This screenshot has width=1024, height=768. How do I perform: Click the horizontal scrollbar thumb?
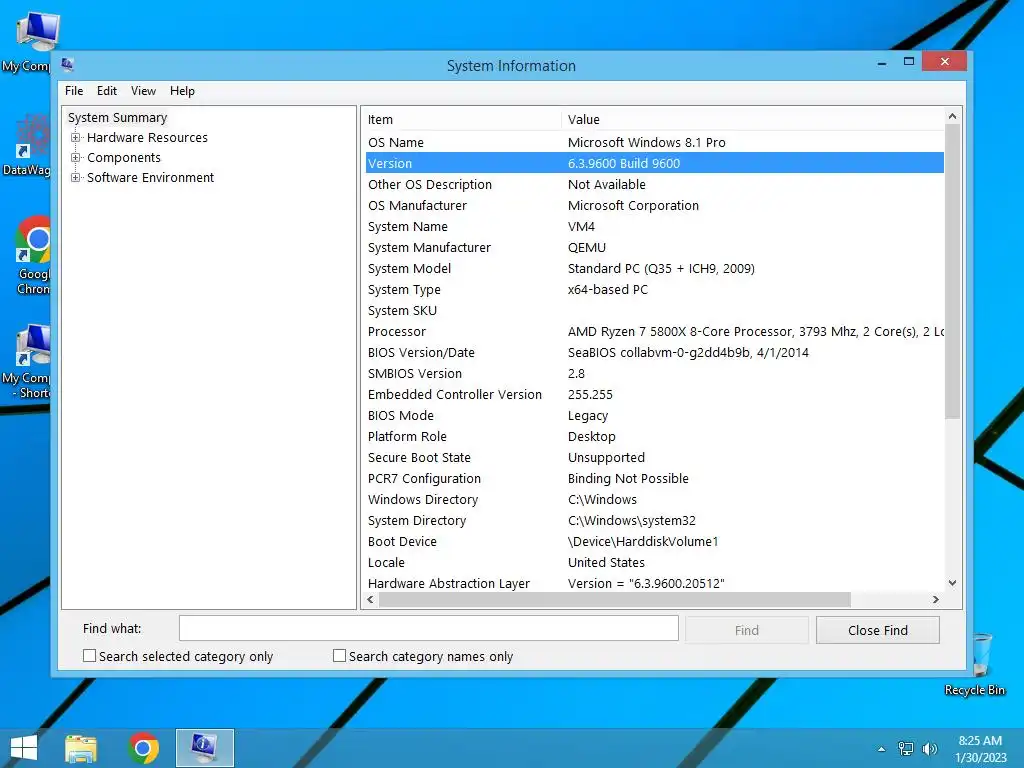[x=615, y=600]
